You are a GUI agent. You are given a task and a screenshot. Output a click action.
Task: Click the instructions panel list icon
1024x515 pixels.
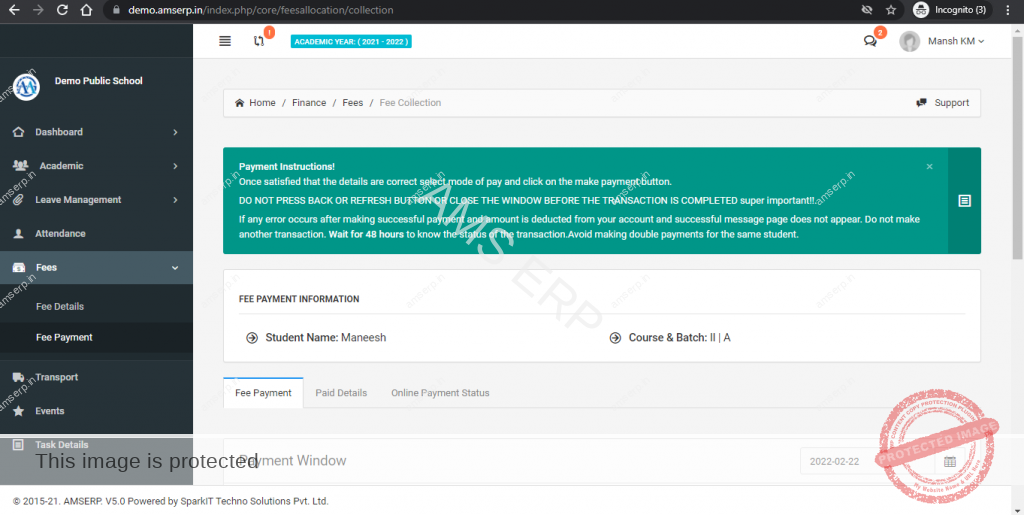(965, 201)
